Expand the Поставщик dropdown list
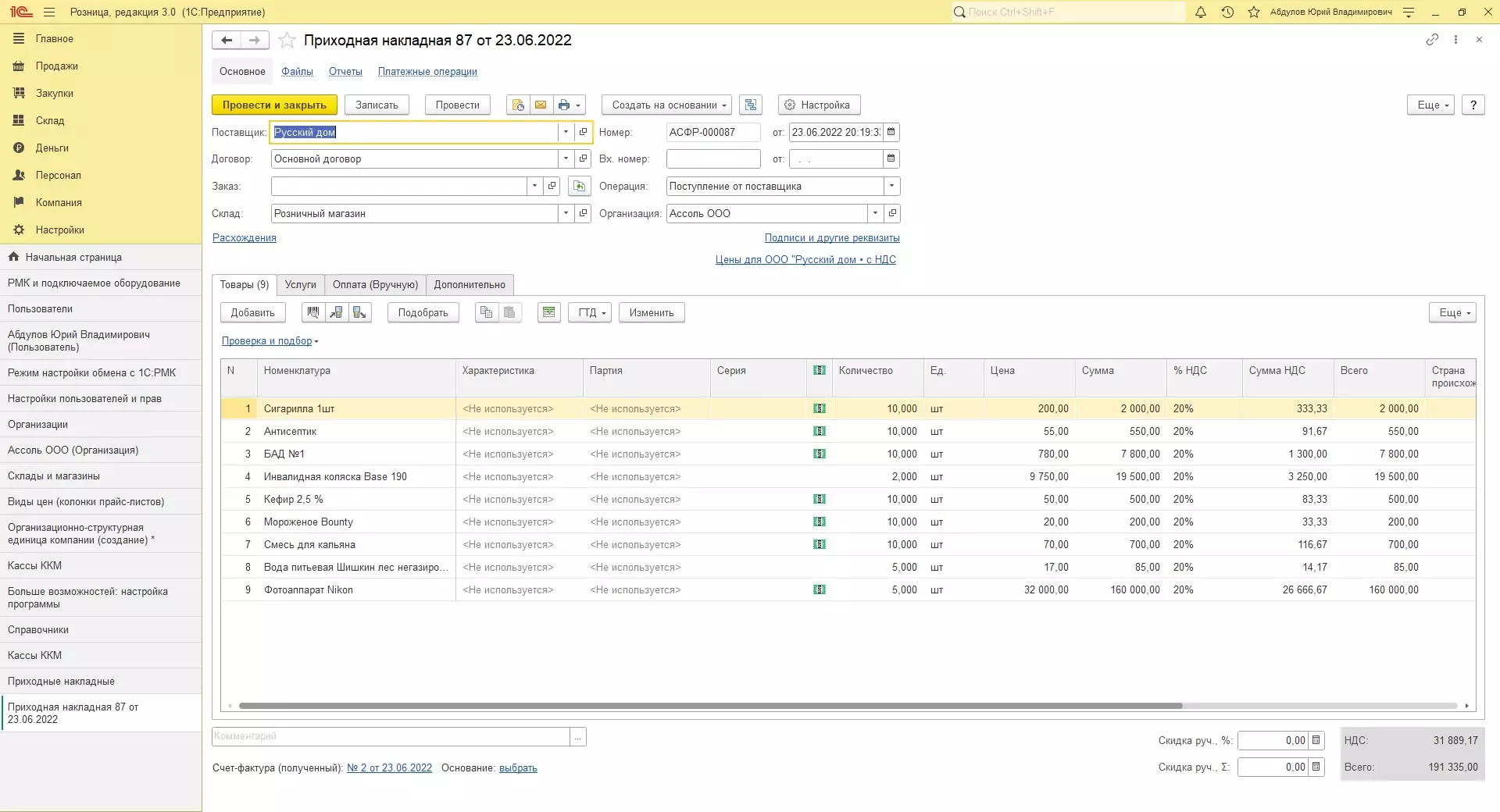1500x812 pixels. pyautogui.click(x=566, y=132)
